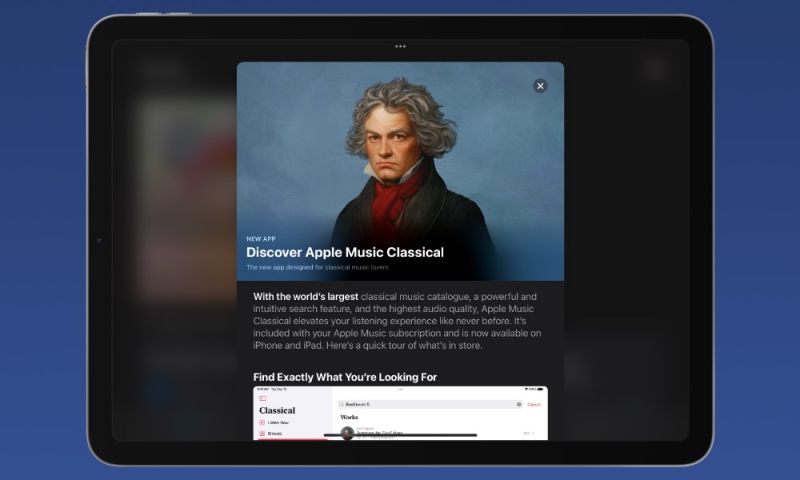Click the NEW APP label
Viewport: 800px width, 480px height.
click(261, 239)
